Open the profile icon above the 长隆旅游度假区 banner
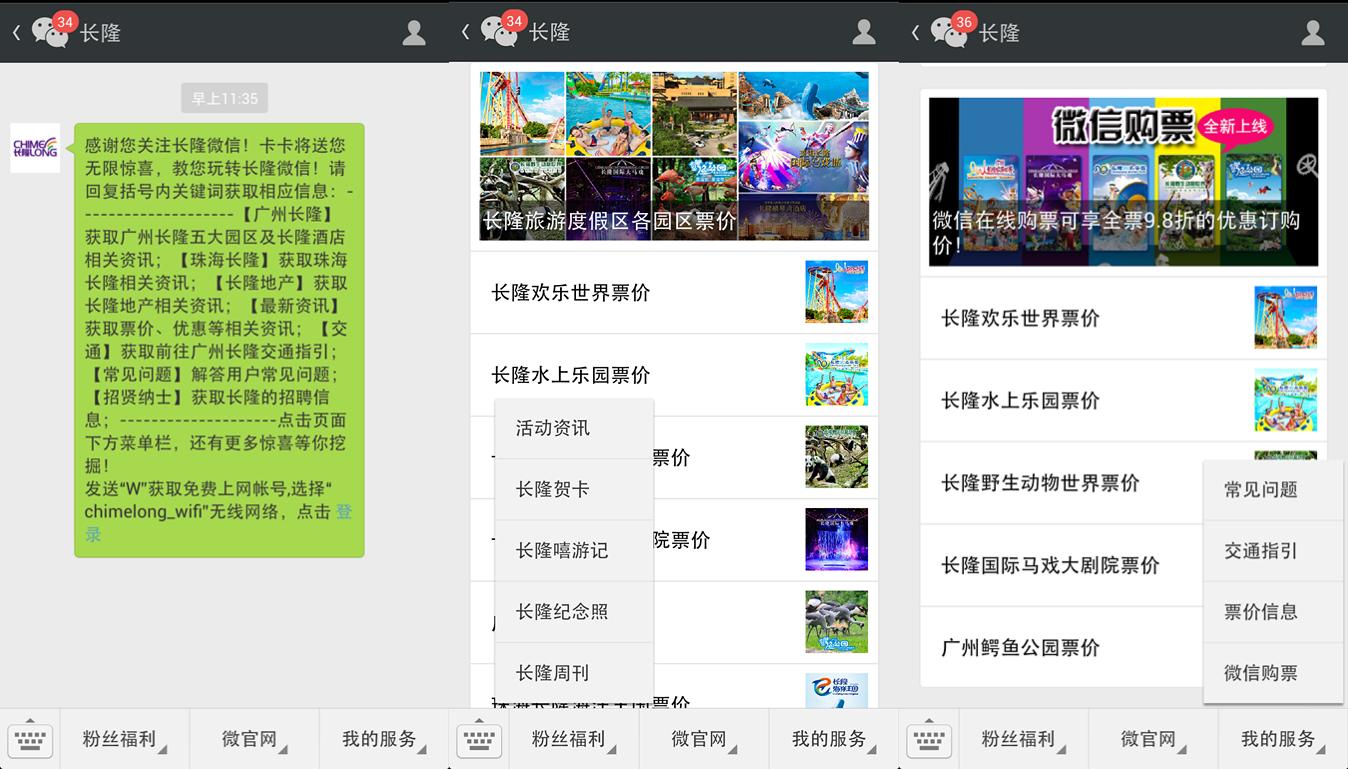Screen dimensions: 1348x769 [x=863, y=32]
